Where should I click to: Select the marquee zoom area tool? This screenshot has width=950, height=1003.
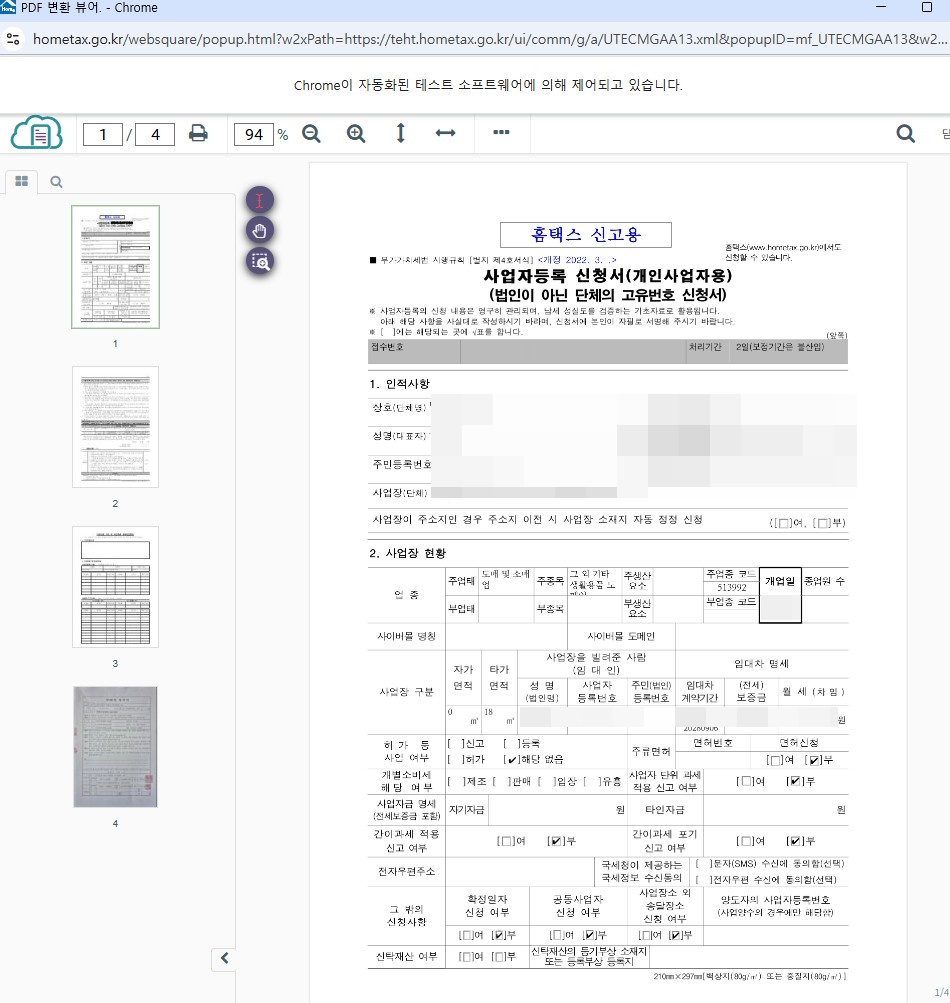260,261
